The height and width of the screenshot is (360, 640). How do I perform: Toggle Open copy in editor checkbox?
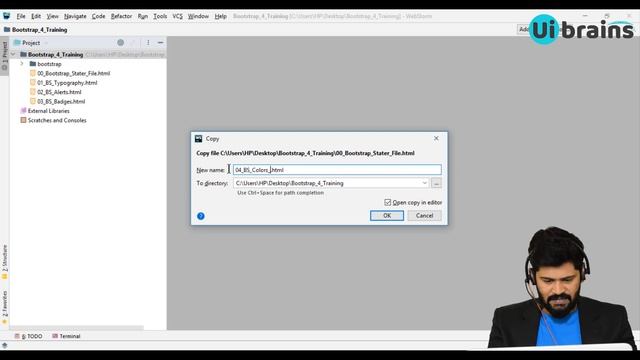click(387, 202)
